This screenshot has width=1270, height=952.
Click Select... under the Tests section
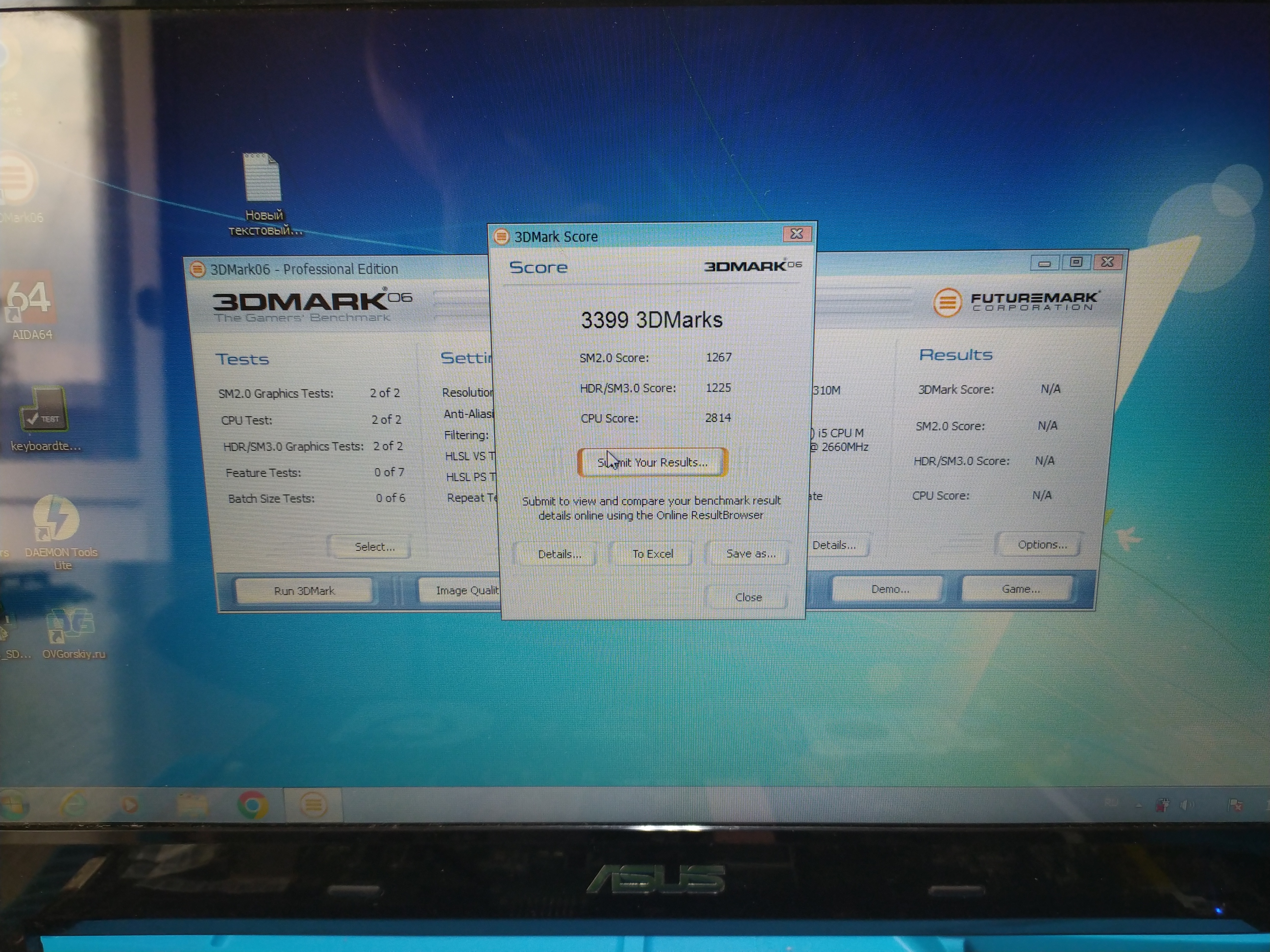[374, 547]
